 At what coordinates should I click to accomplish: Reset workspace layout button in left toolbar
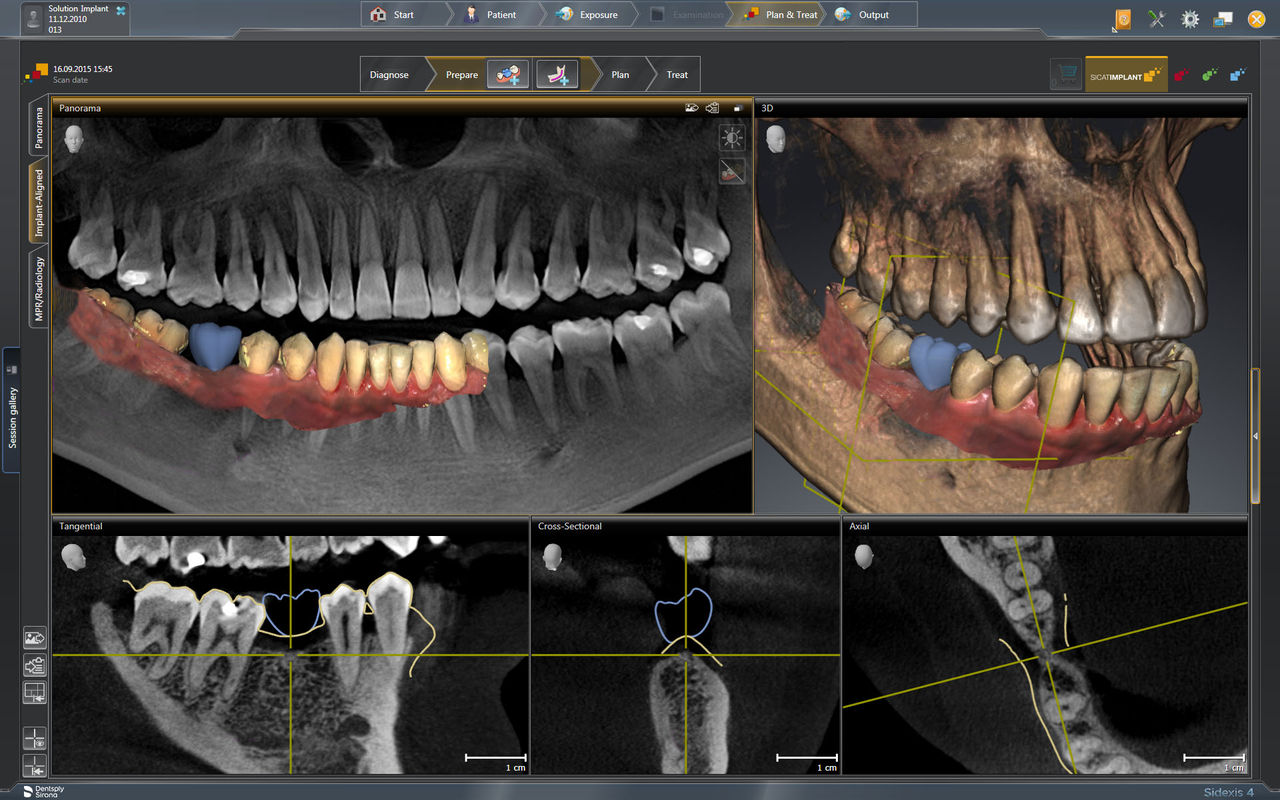click(x=35, y=692)
